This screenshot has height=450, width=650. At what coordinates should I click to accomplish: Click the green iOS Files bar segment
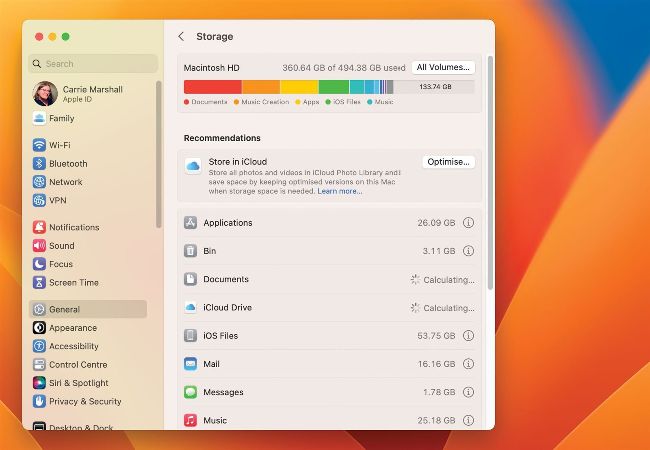pyautogui.click(x=334, y=87)
